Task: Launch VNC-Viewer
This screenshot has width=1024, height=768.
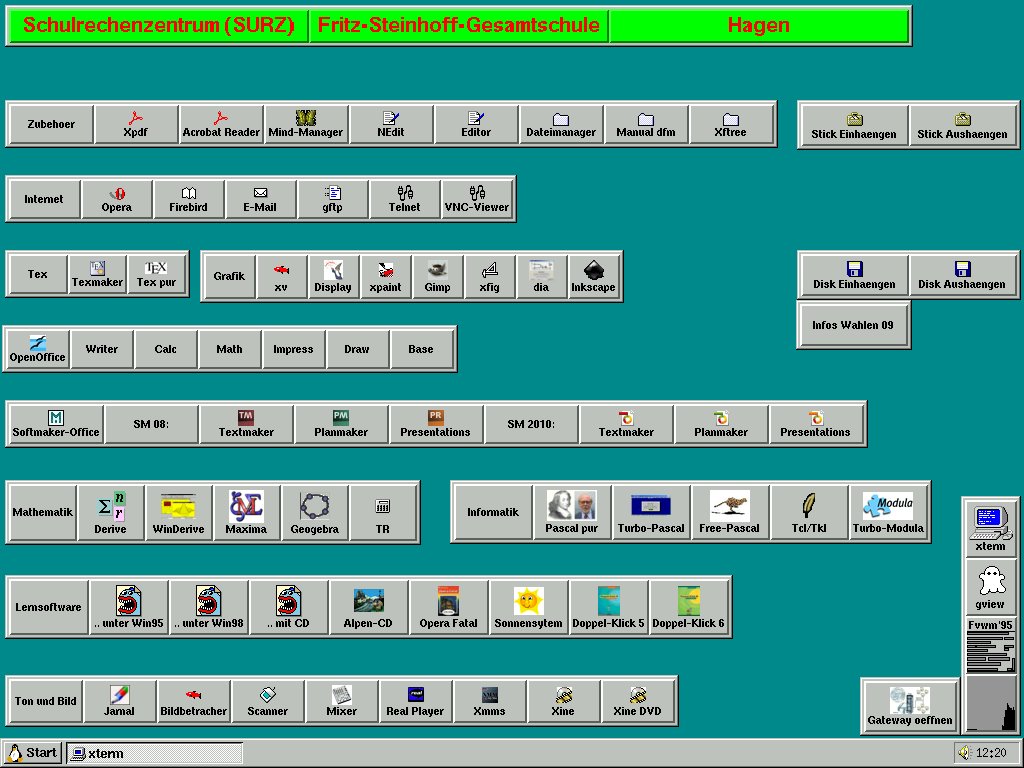Action: click(476, 199)
